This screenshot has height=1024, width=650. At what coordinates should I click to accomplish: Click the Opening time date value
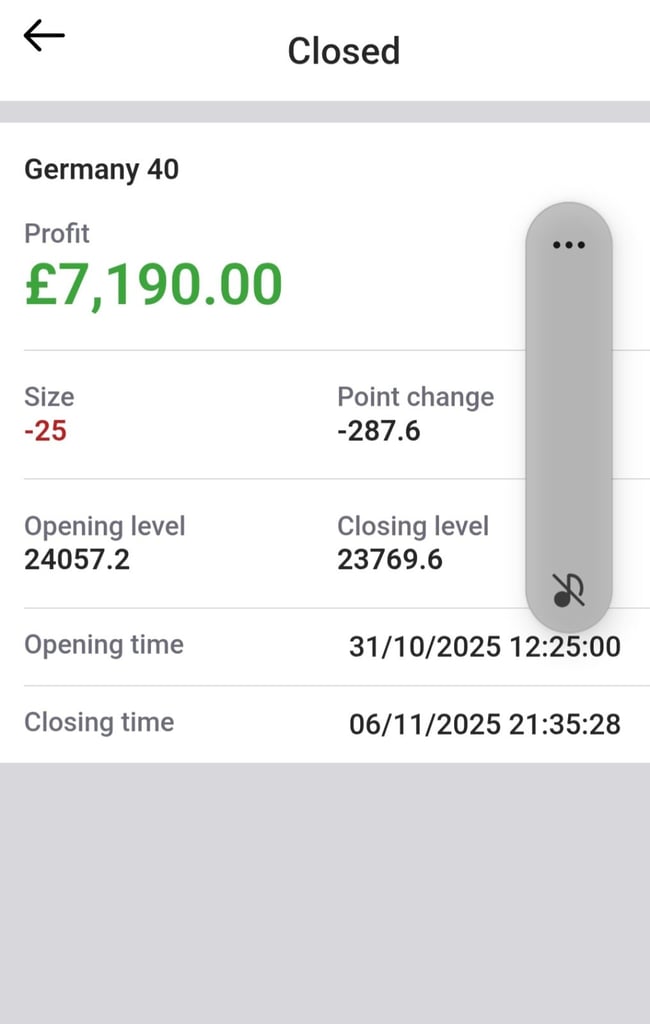click(485, 647)
